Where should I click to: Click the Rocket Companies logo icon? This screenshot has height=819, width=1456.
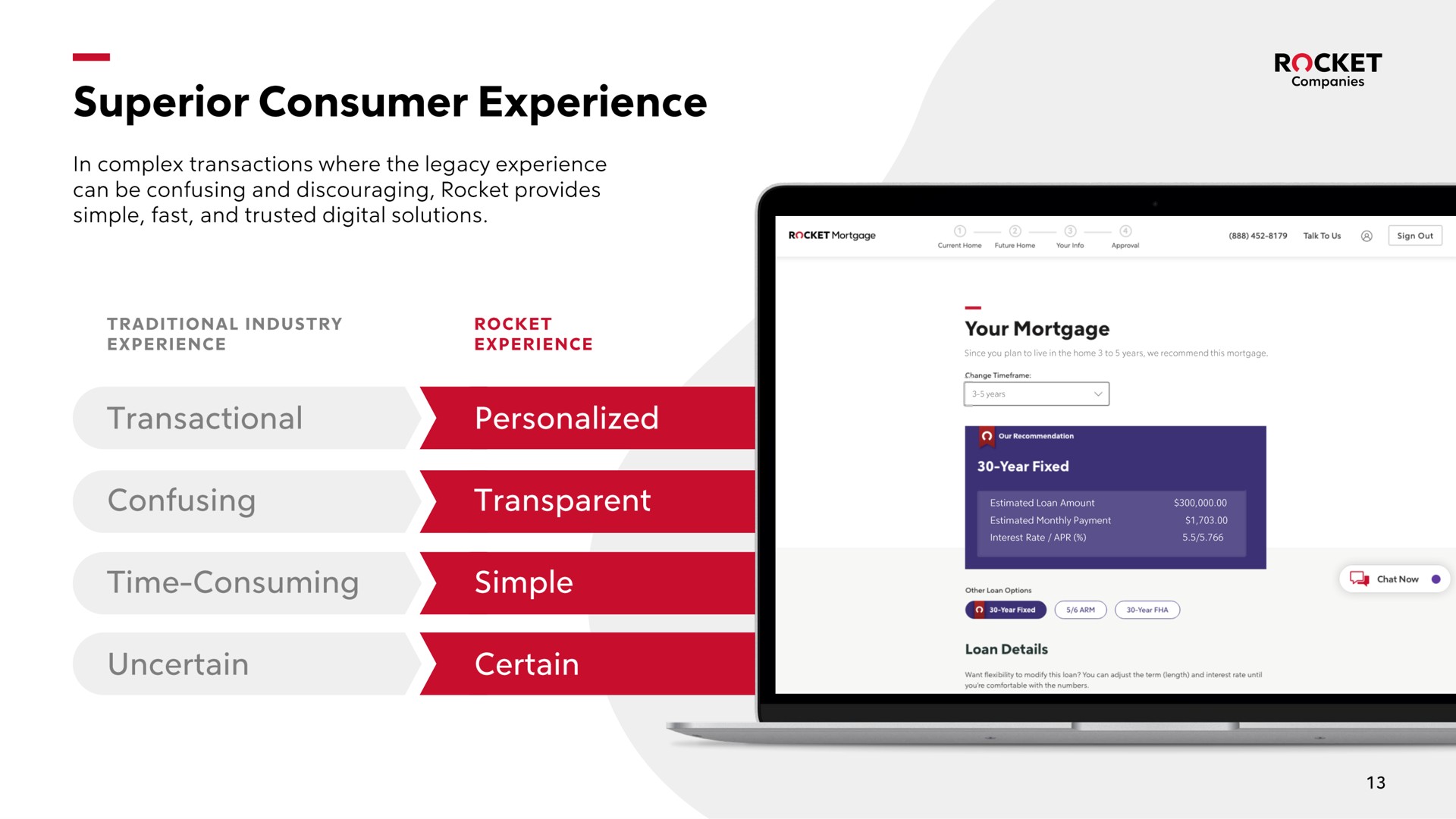[1300, 63]
